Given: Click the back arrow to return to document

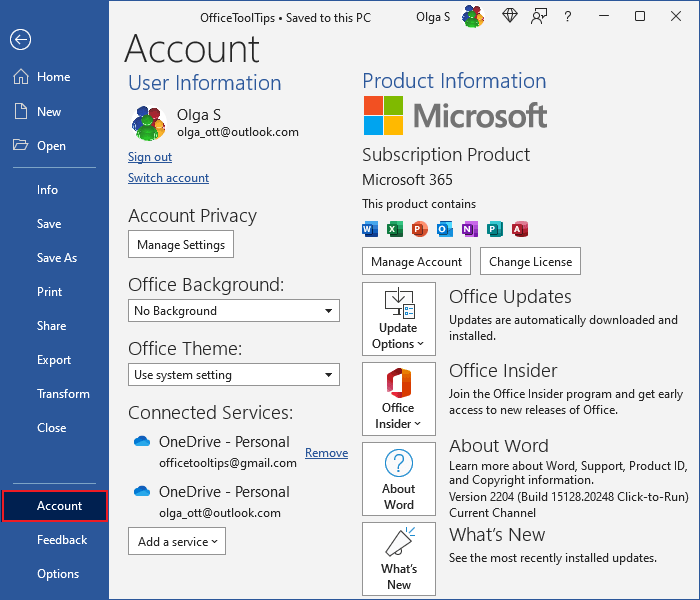Looking at the screenshot, I should point(21,40).
